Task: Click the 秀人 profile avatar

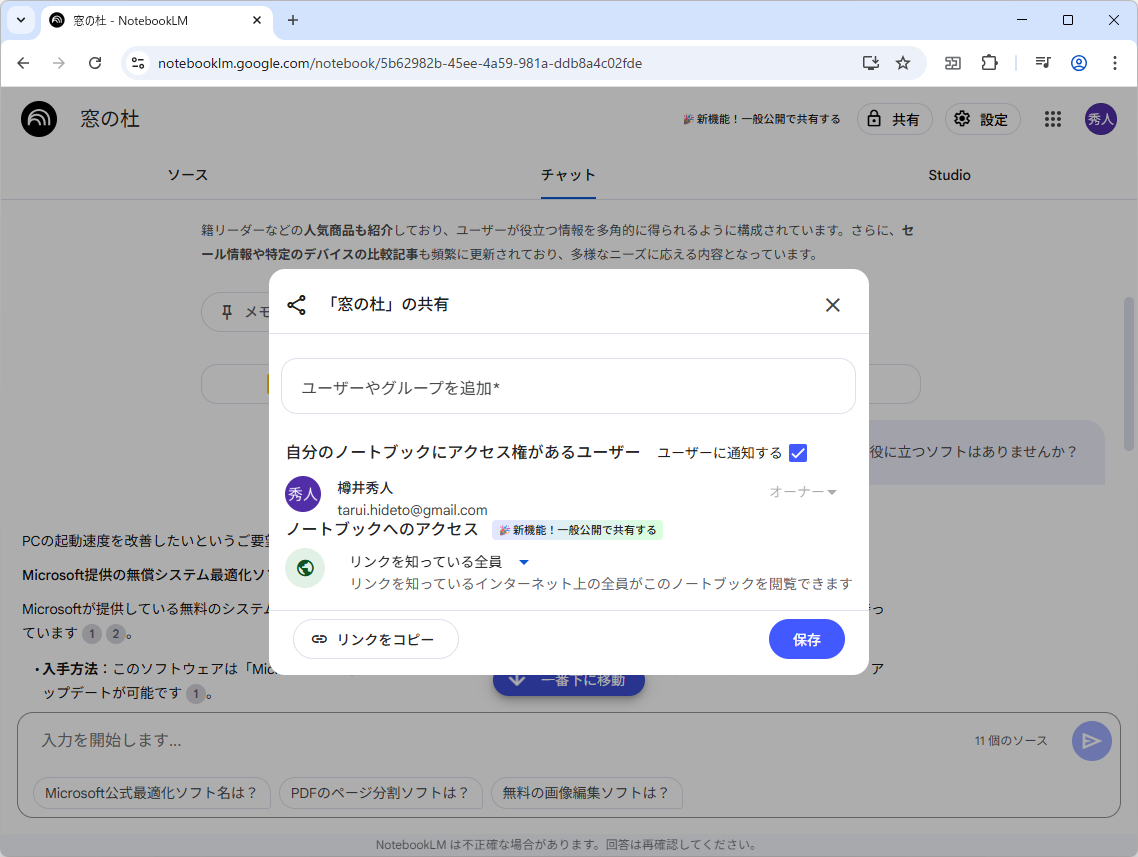Action: point(1100,119)
